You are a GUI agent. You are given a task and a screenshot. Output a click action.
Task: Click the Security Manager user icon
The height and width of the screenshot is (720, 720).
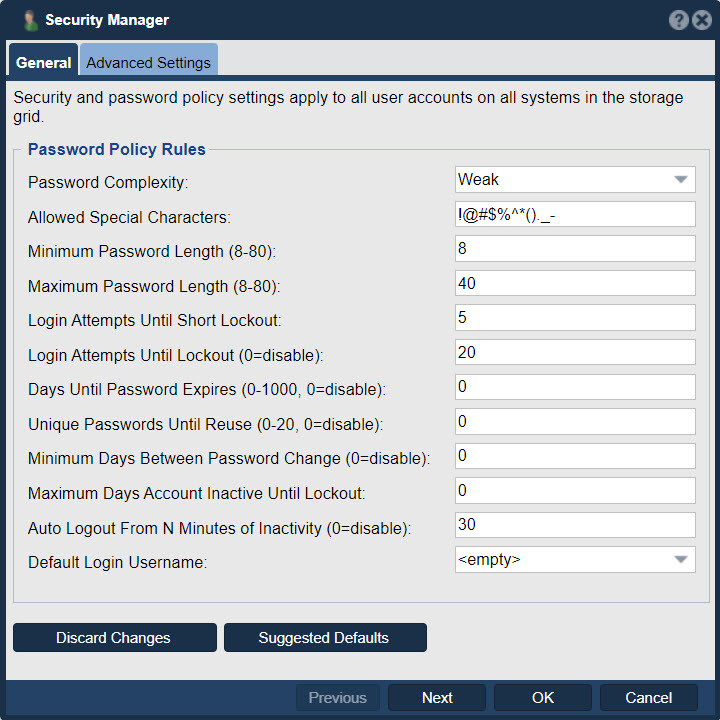pyautogui.click(x=31, y=21)
